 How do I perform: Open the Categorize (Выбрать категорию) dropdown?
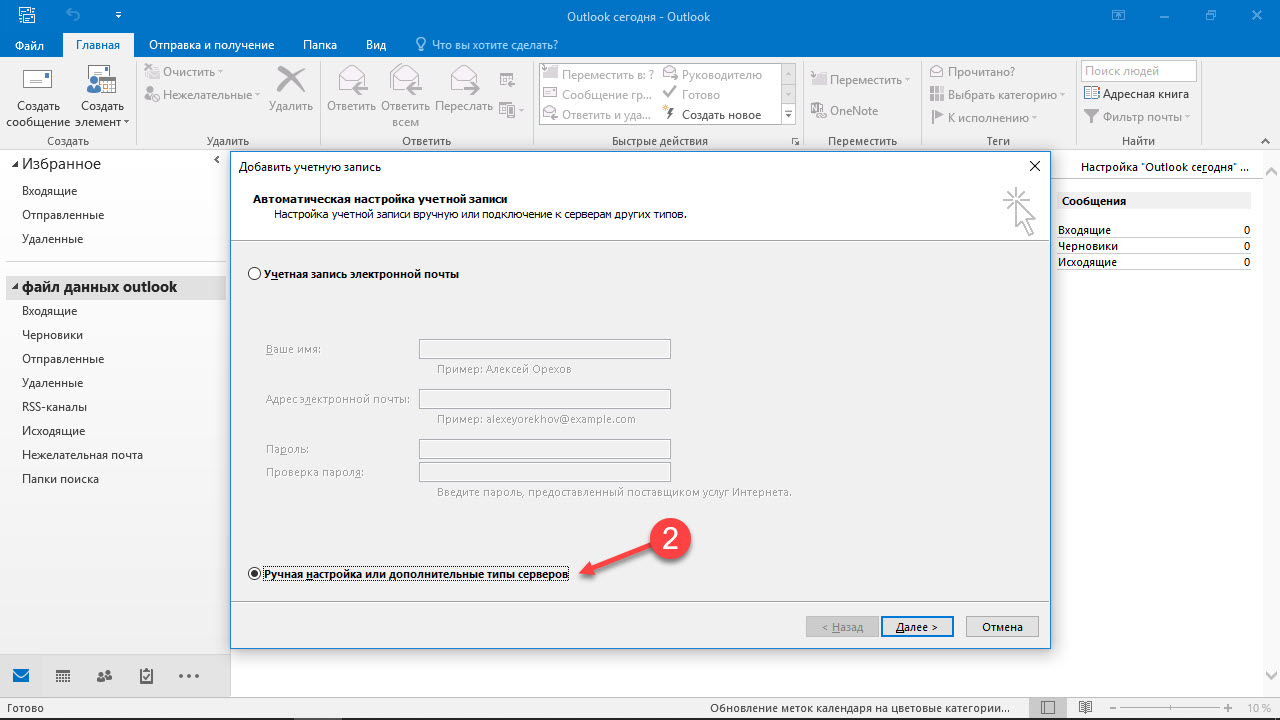pos(997,95)
